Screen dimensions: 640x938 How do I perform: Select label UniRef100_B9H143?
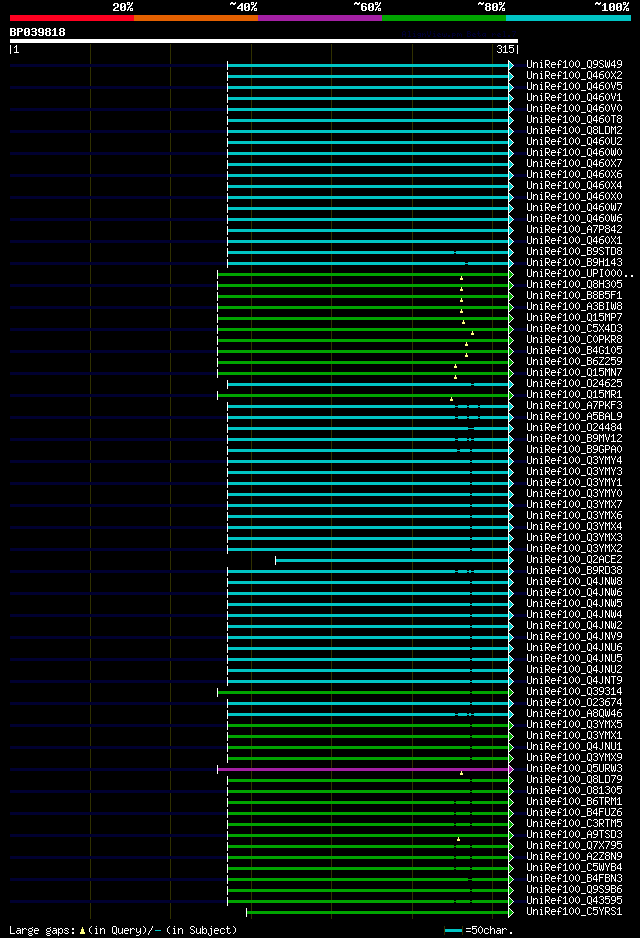point(574,263)
